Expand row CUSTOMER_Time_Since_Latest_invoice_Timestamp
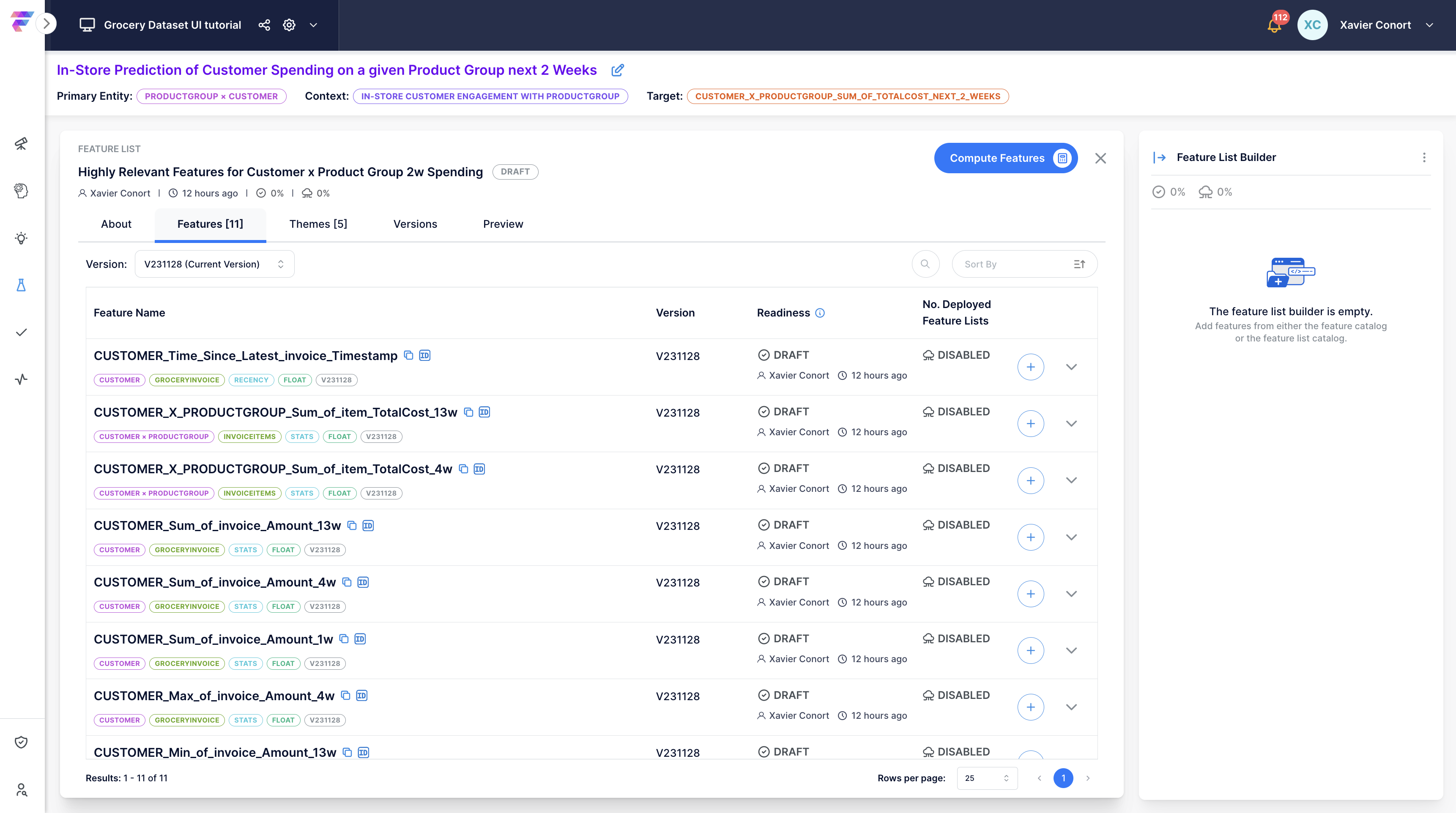The height and width of the screenshot is (813, 1456). pos(1071,367)
